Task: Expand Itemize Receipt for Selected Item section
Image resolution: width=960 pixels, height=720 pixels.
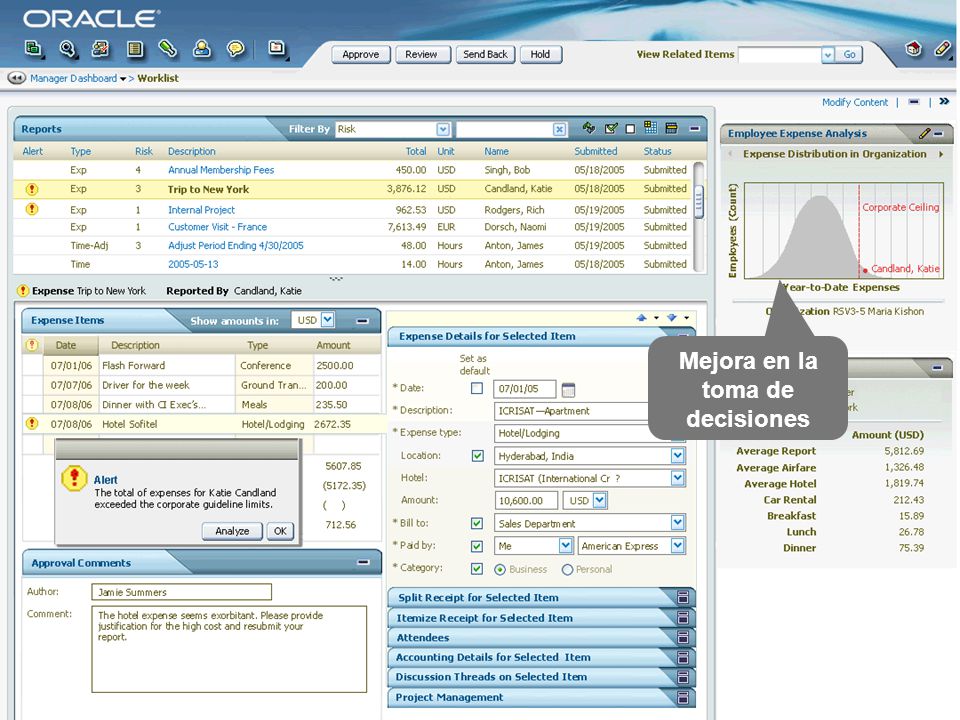Action: point(683,618)
